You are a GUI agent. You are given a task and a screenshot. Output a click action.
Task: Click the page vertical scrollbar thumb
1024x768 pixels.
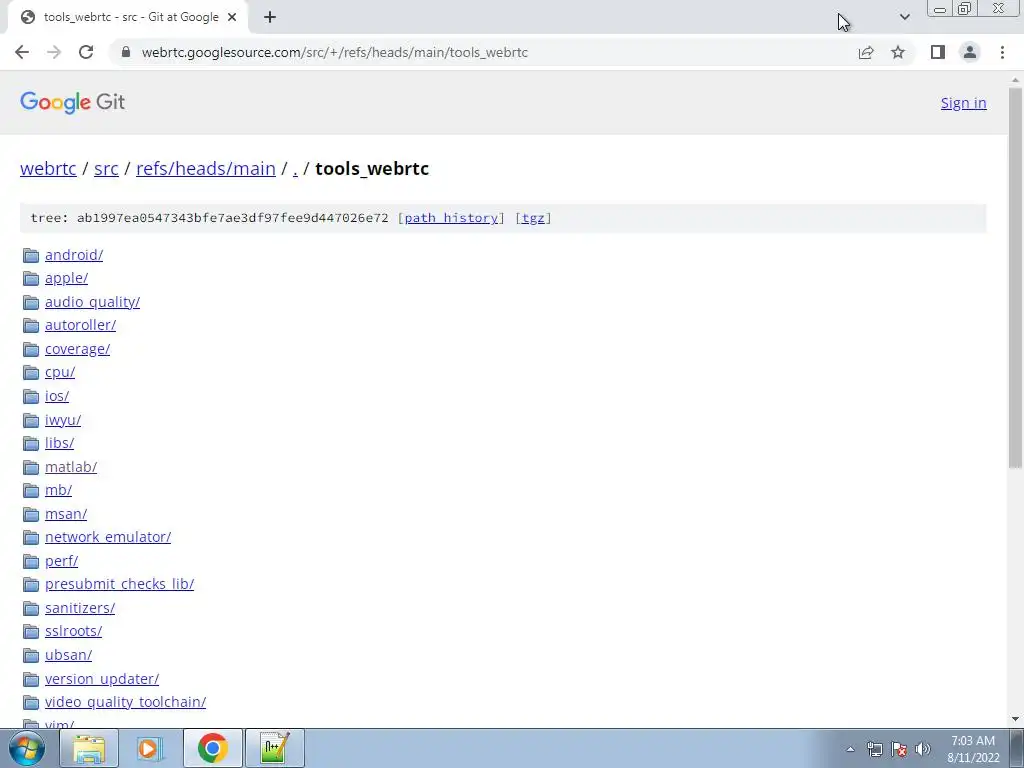1015,278
